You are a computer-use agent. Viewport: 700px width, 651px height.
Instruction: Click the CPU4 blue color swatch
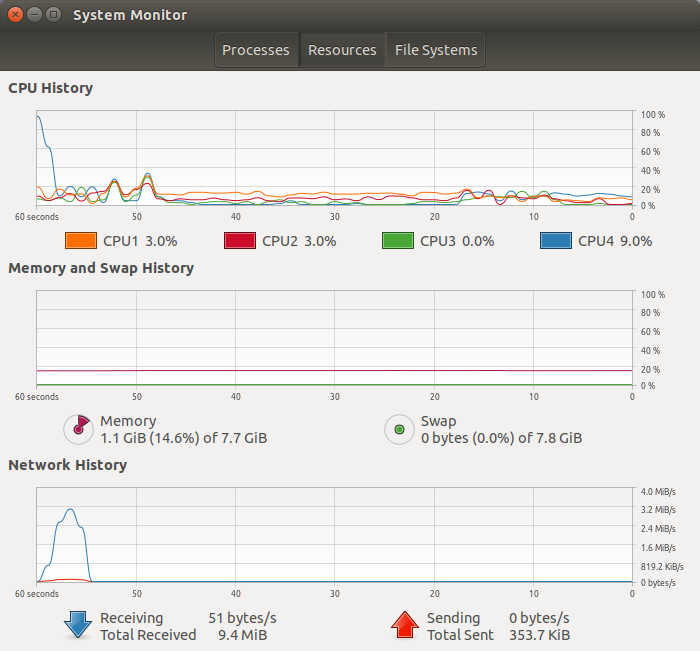click(556, 241)
